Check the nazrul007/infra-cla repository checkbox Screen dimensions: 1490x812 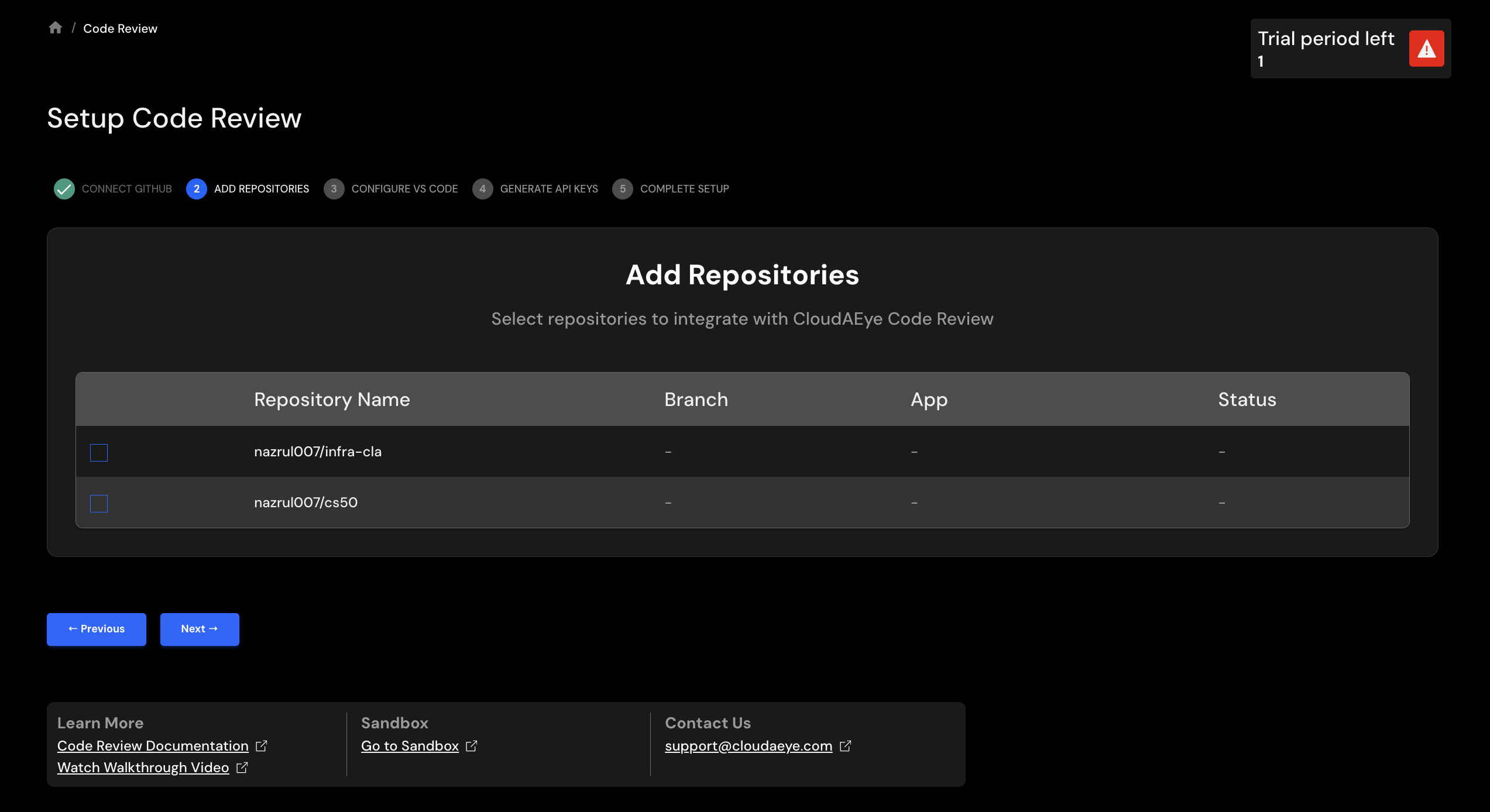[99, 453]
